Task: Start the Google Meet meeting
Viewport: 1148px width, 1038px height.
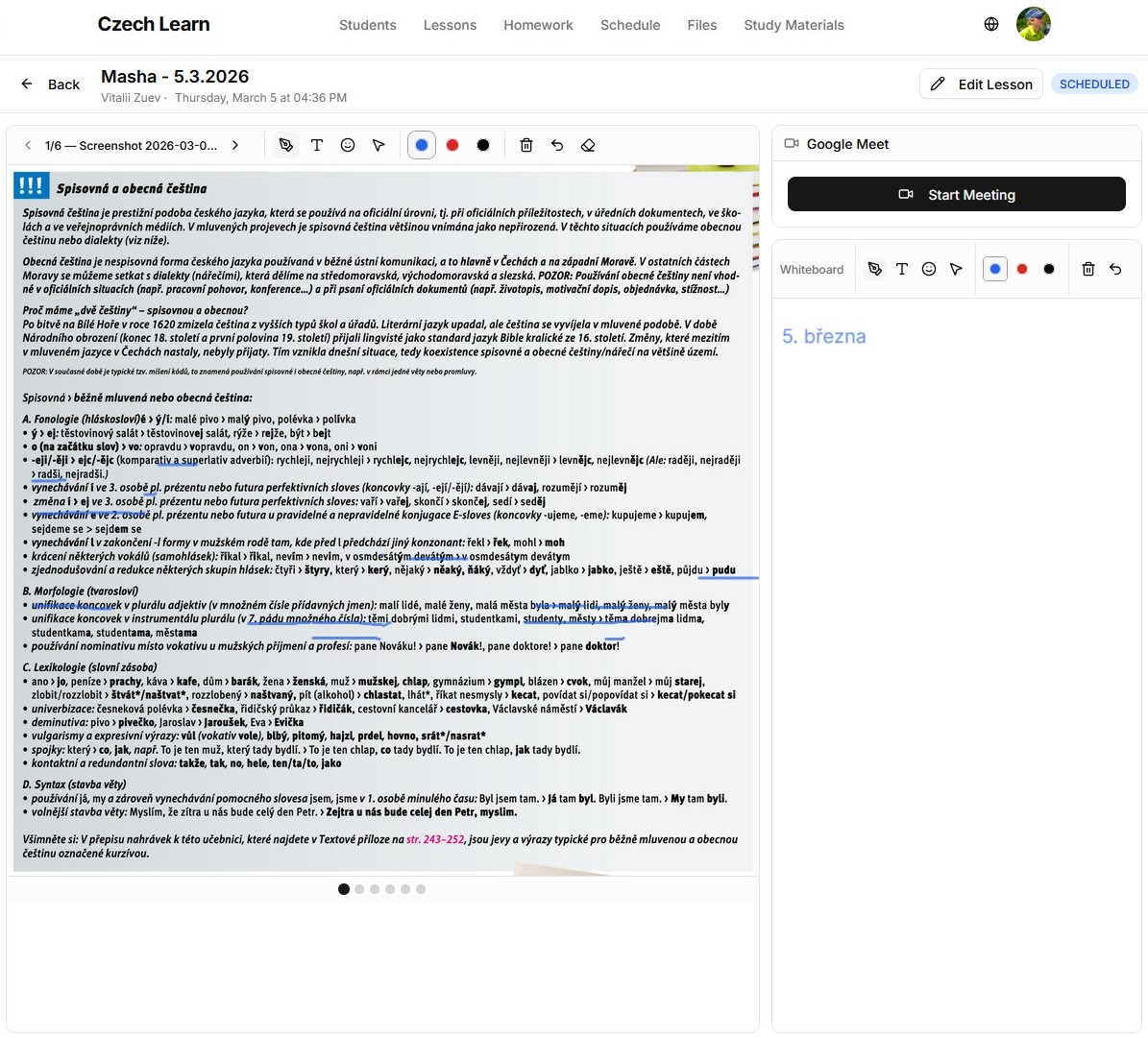Action: click(x=956, y=194)
